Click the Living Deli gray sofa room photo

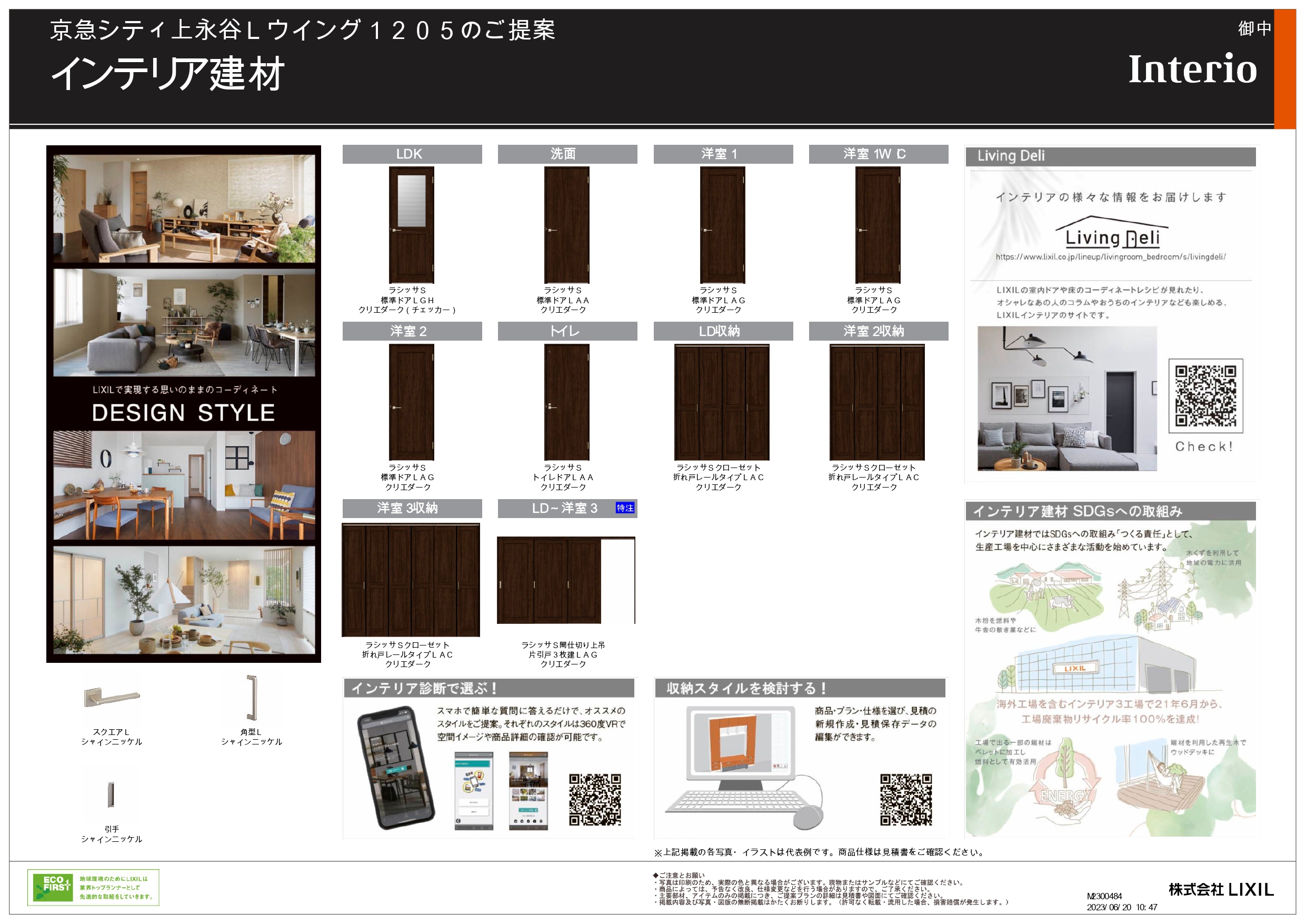click(1068, 399)
